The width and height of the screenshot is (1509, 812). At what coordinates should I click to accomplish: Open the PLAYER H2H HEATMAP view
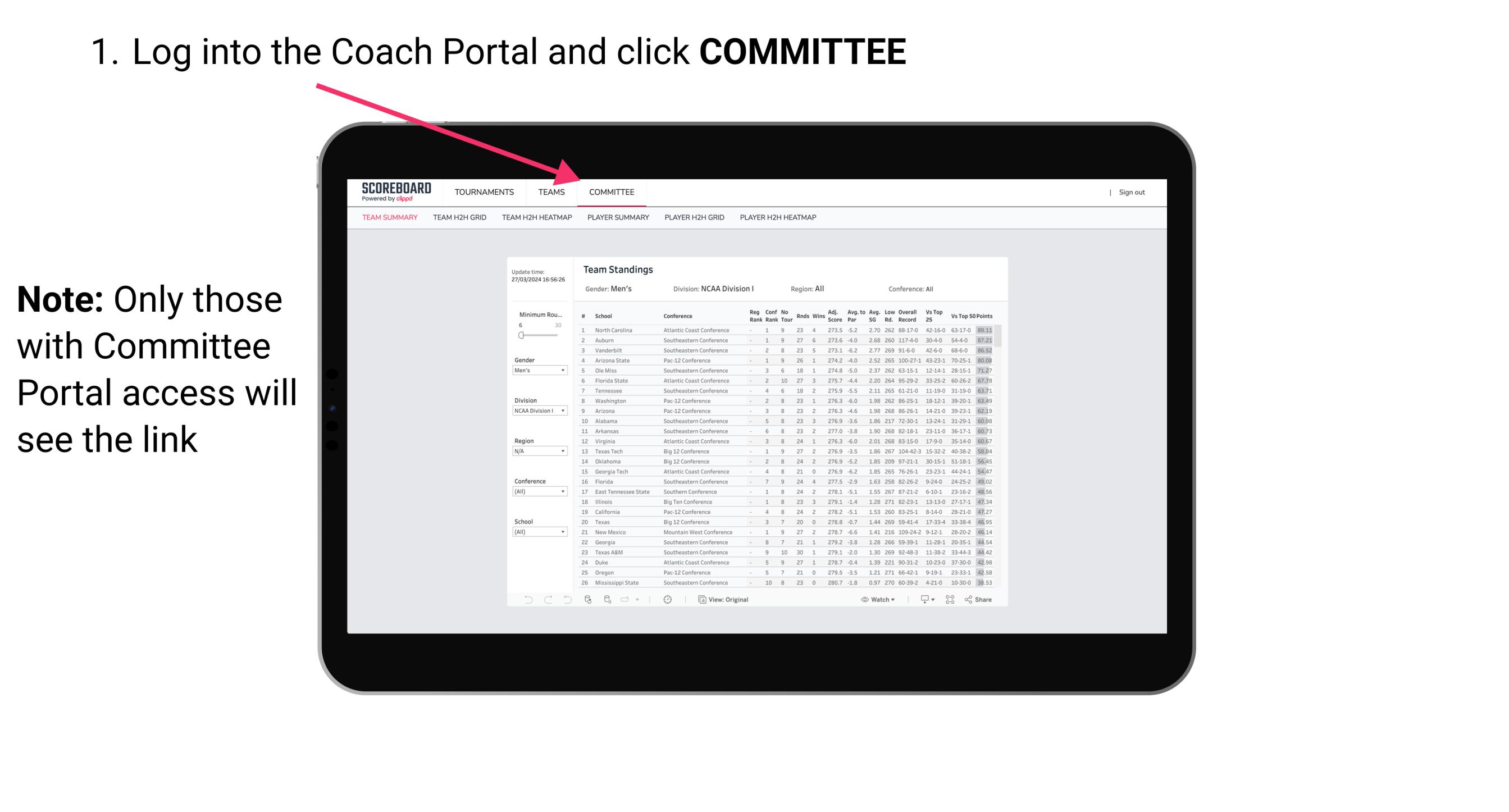tap(779, 219)
